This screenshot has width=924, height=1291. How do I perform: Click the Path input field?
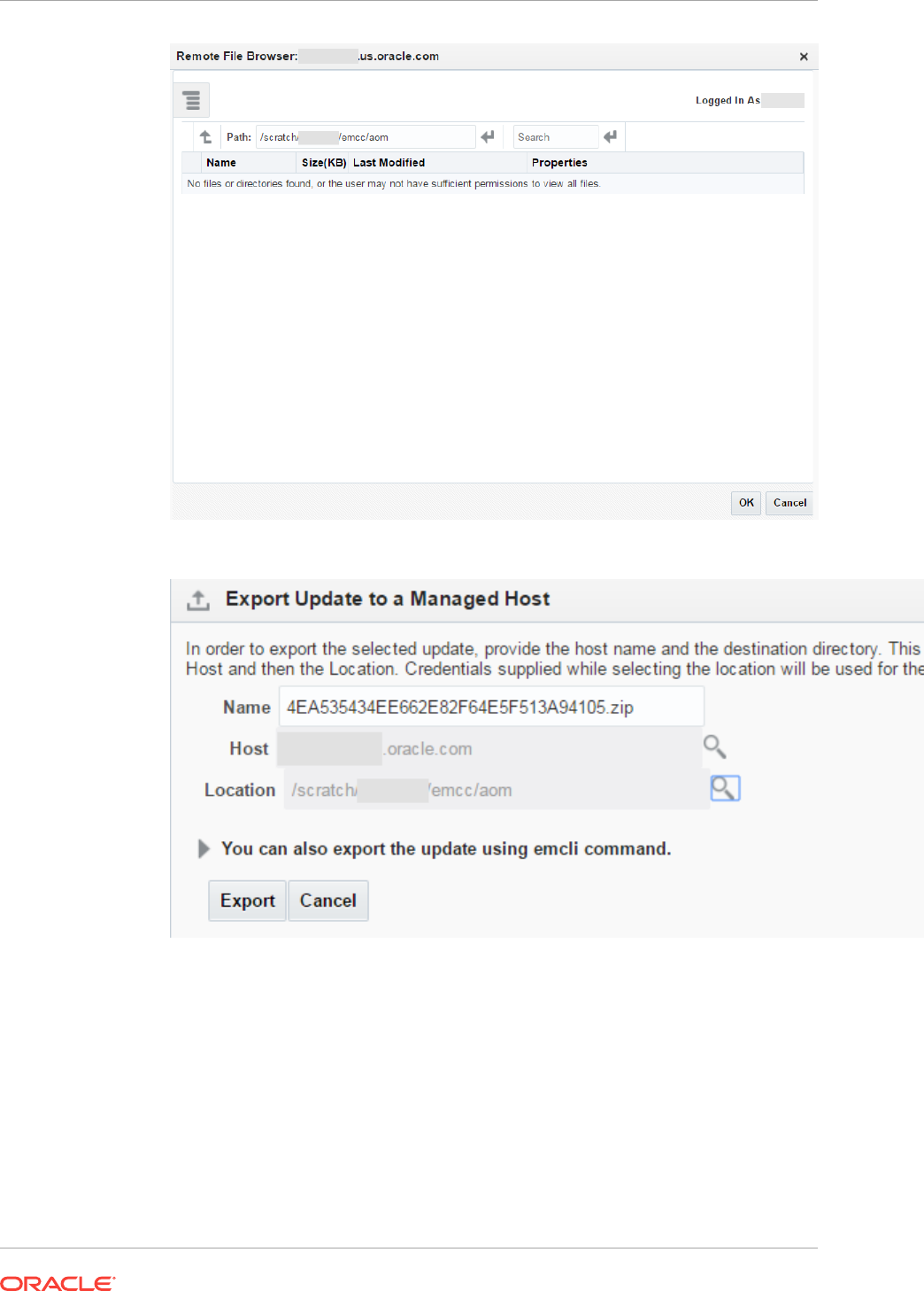coord(366,137)
